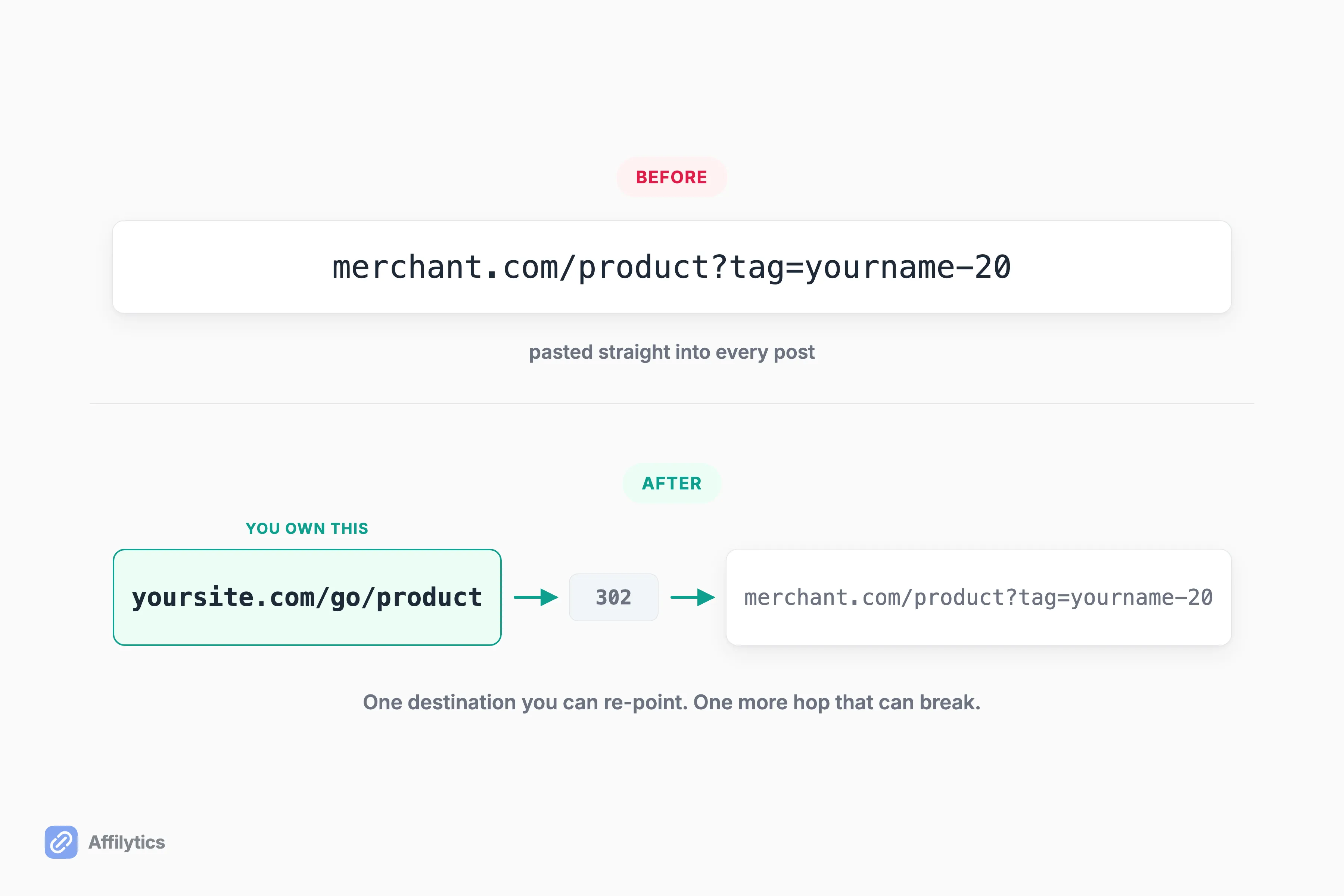Viewport: 1344px width, 896px height.
Task: Select the AFTER green badge
Action: 671,483
